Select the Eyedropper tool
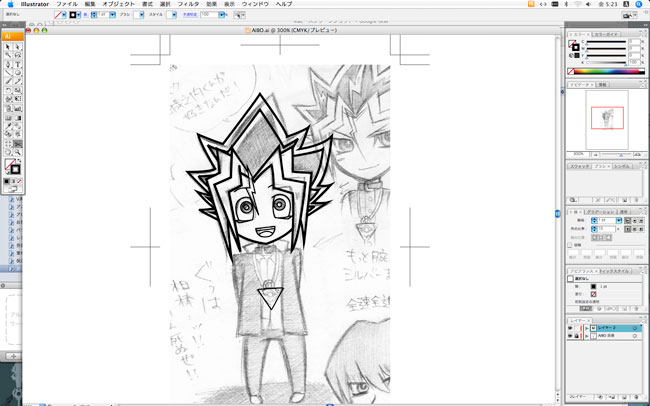650x406 pixels. 8,126
